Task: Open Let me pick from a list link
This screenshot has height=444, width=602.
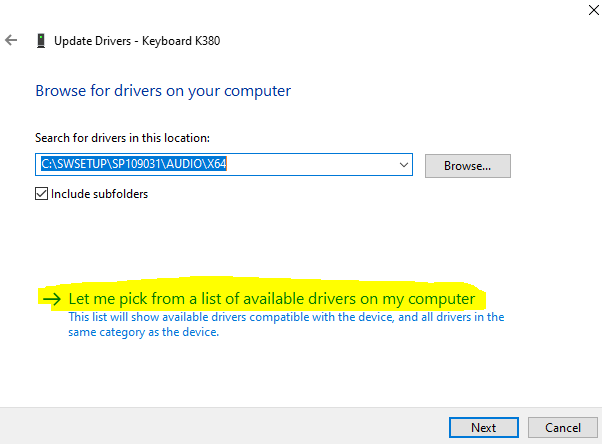Action: click(270, 299)
